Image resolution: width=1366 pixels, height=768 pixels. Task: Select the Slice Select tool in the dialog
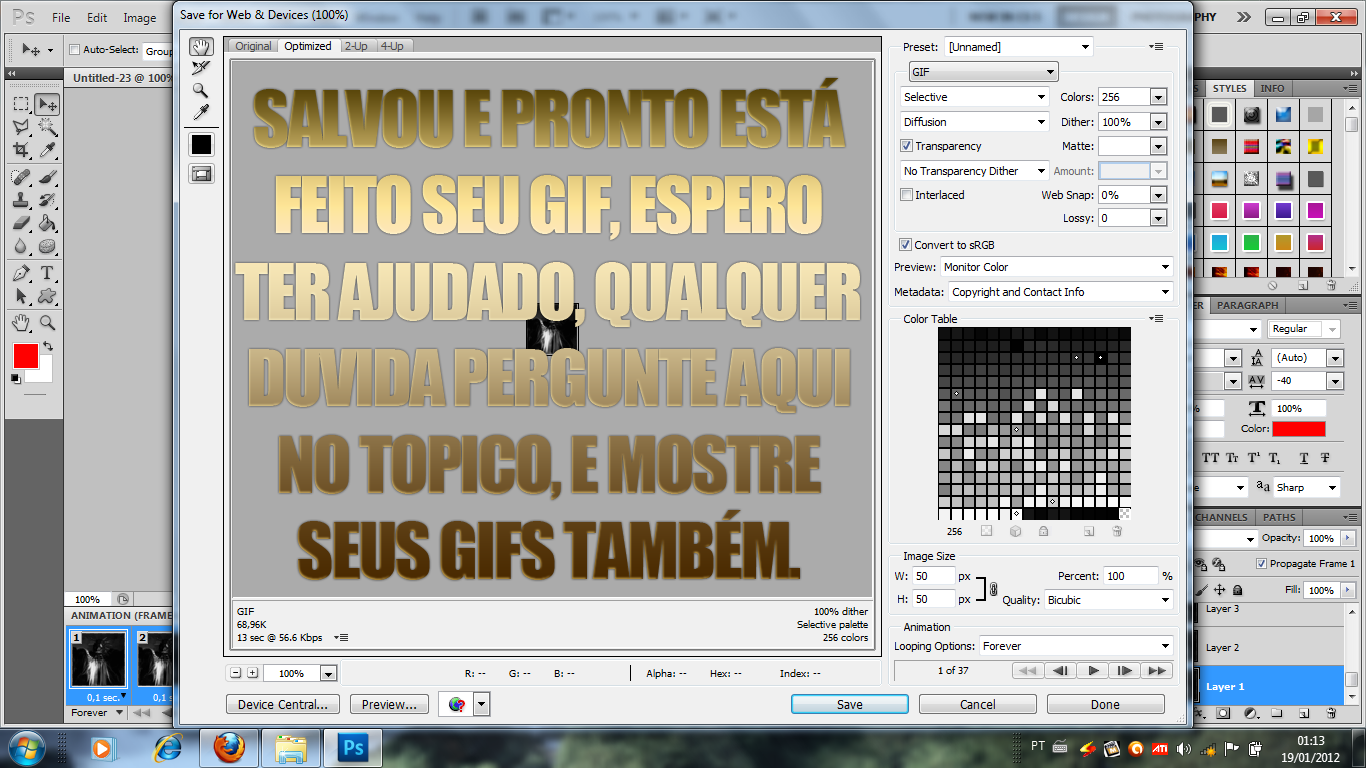tap(202, 68)
